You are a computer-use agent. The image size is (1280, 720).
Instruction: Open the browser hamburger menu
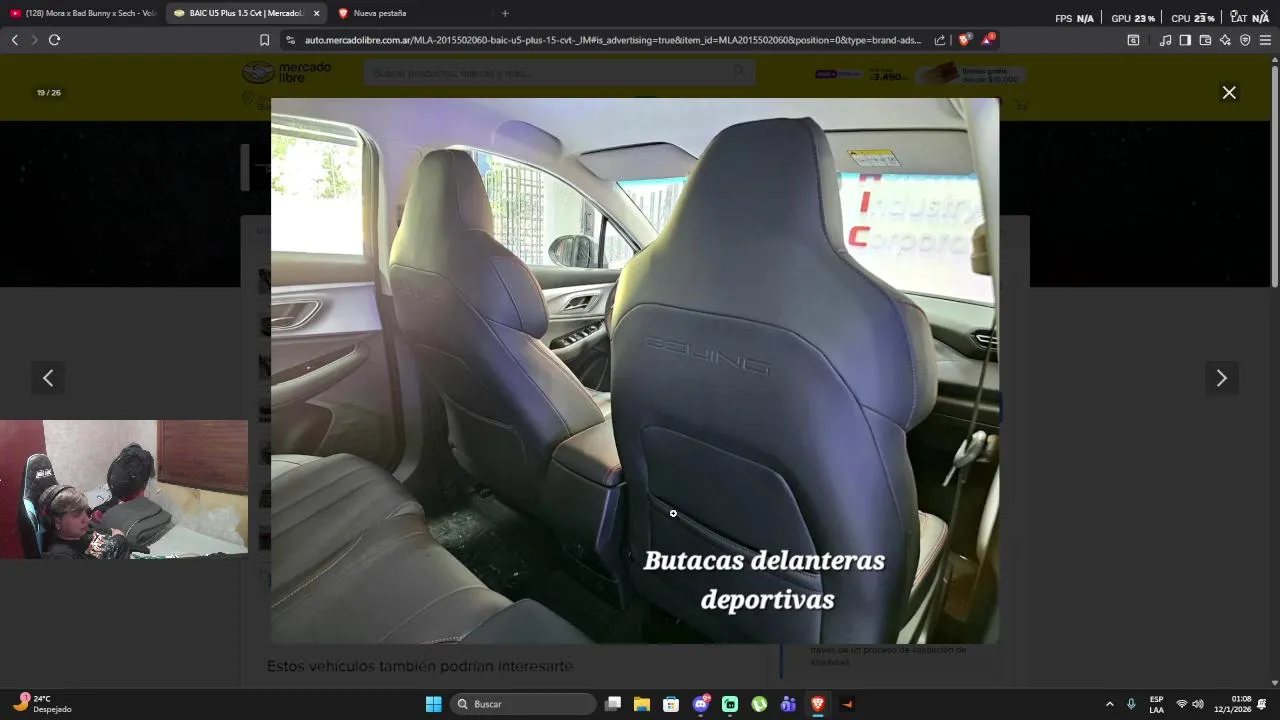(1265, 40)
